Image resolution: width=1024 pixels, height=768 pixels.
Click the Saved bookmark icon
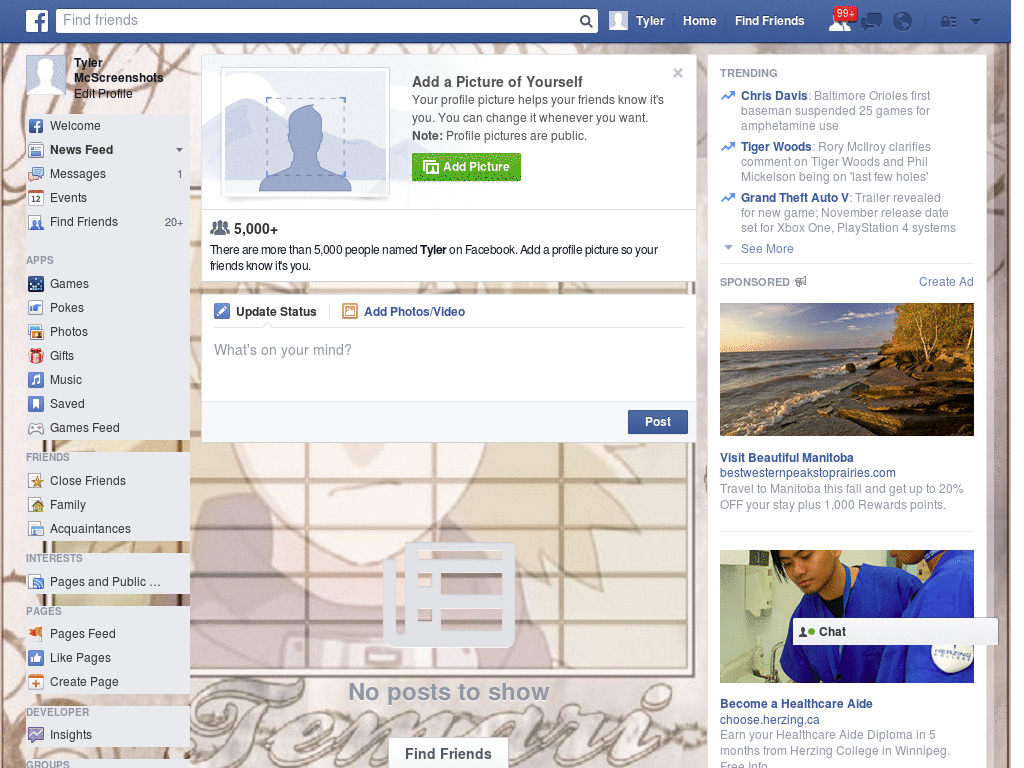tap(36, 404)
